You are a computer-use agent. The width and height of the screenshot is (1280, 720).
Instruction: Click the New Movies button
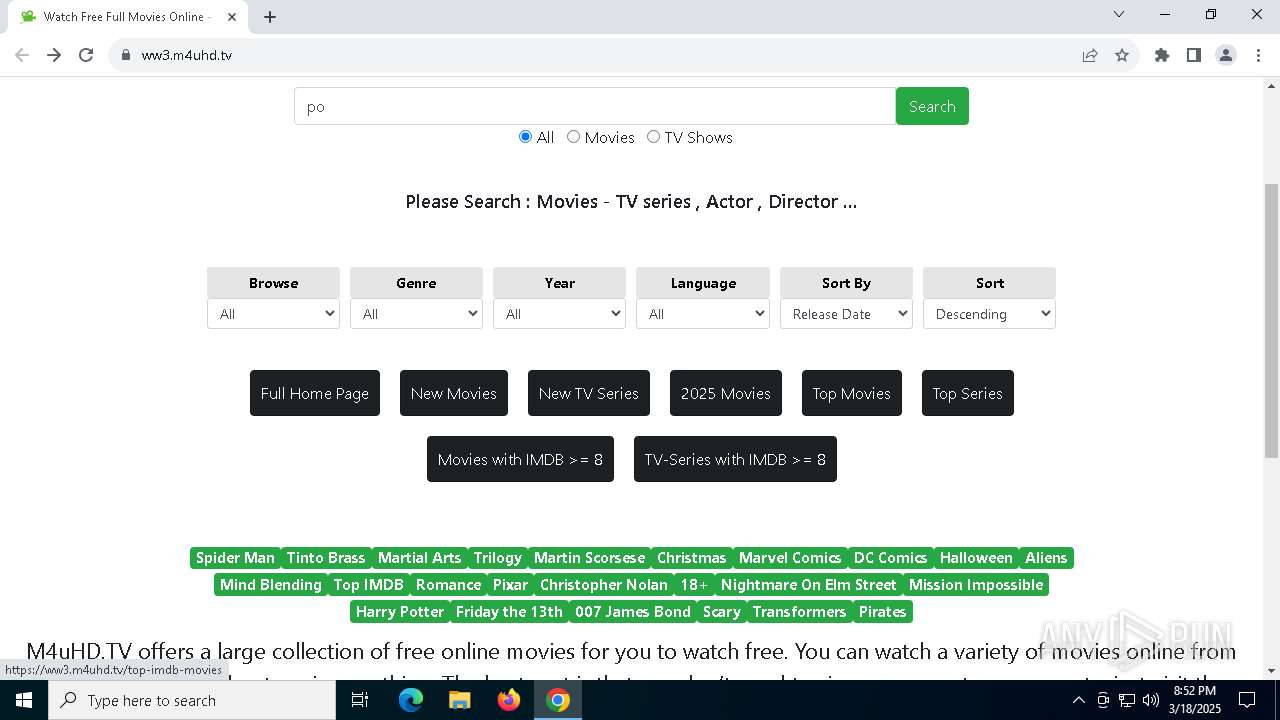(454, 393)
